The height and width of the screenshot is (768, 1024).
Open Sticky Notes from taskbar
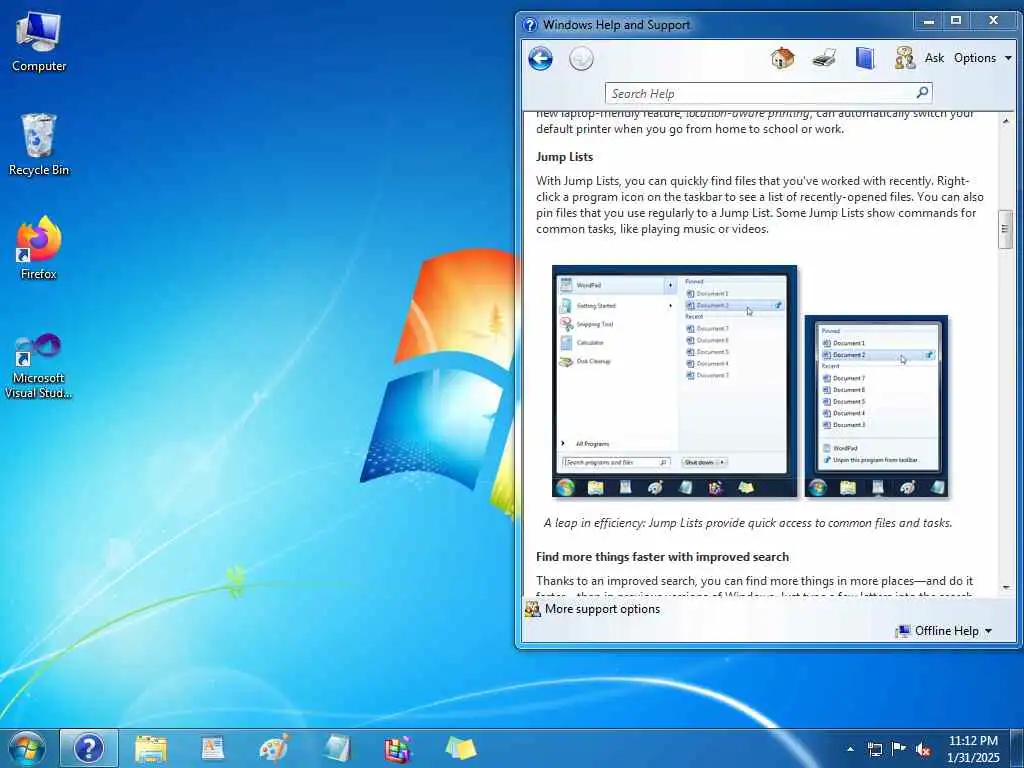460,749
